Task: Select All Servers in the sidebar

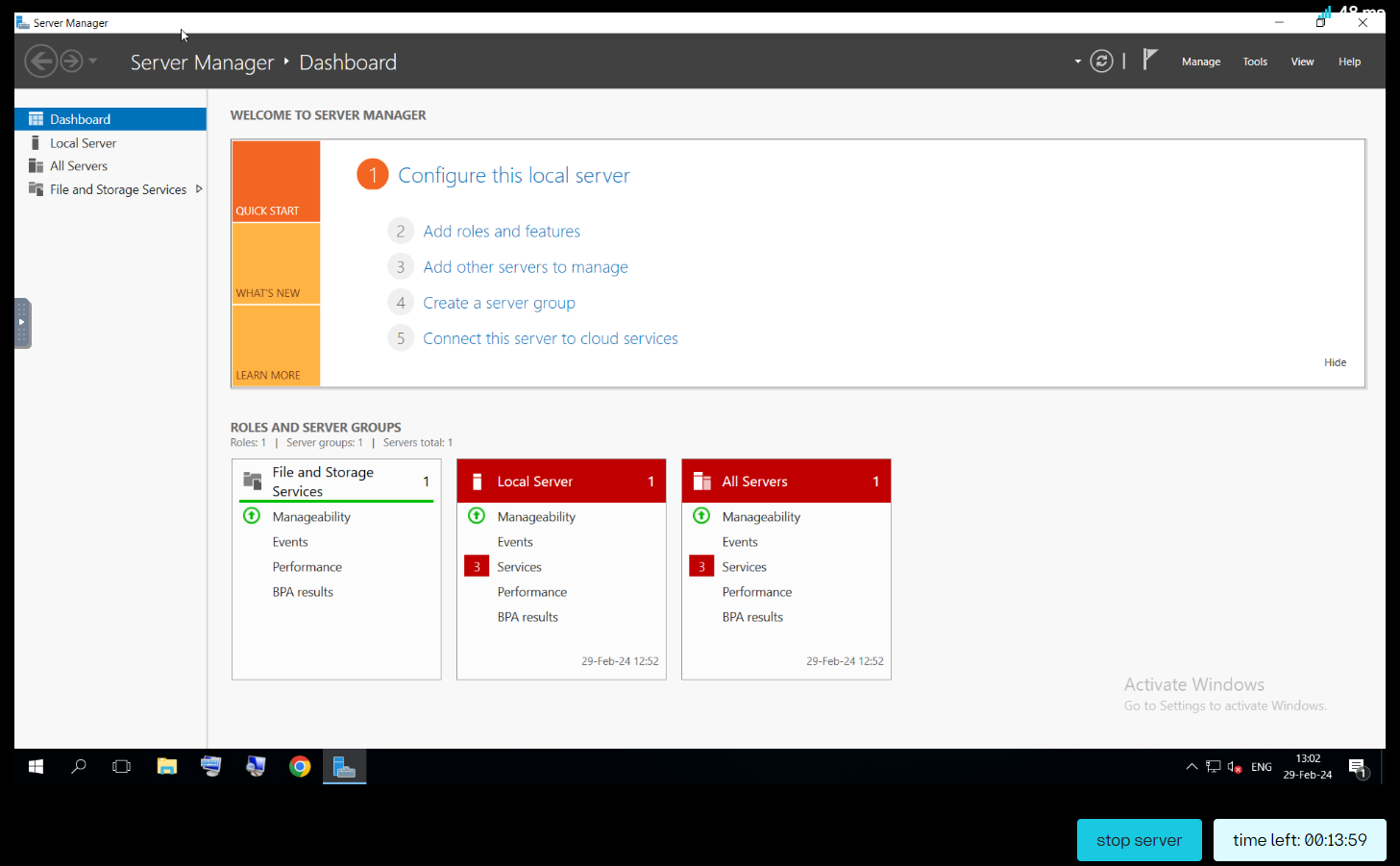Action: click(x=79, y=166)
